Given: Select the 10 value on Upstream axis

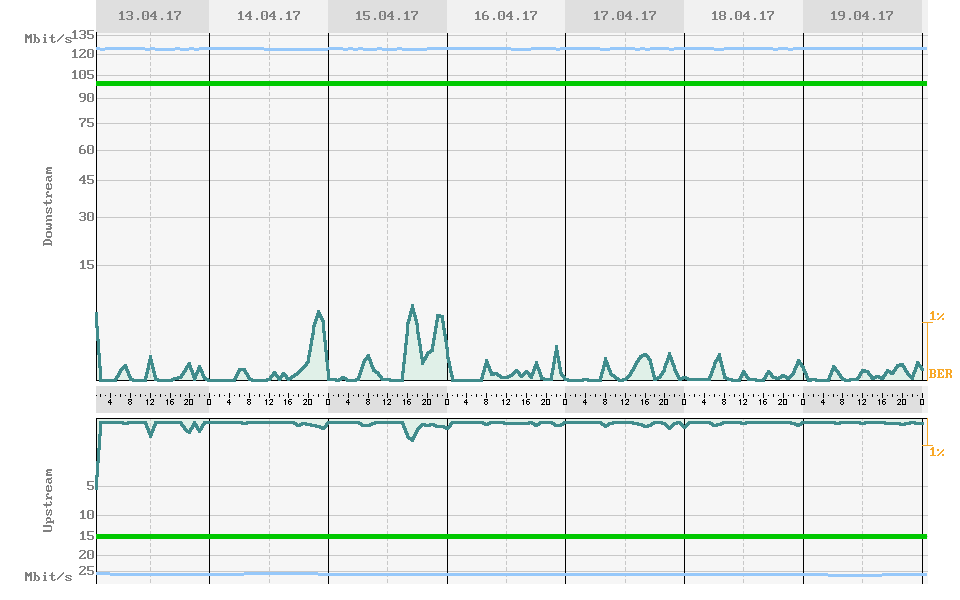Looking at the screenshot, I should (87, 515).
